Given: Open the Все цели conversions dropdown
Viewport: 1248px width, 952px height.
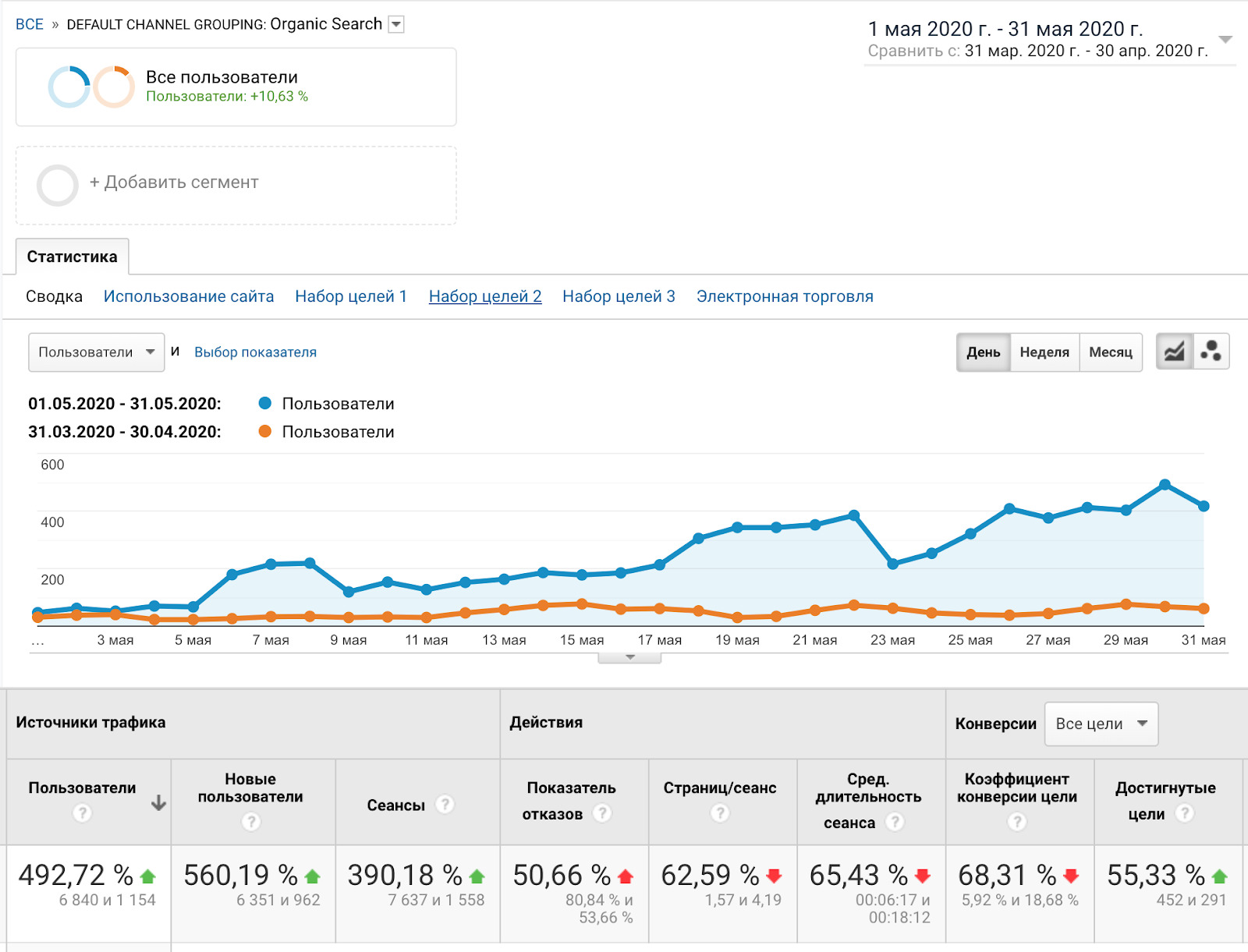Looking at the screenshot, I should (1101, 724).
